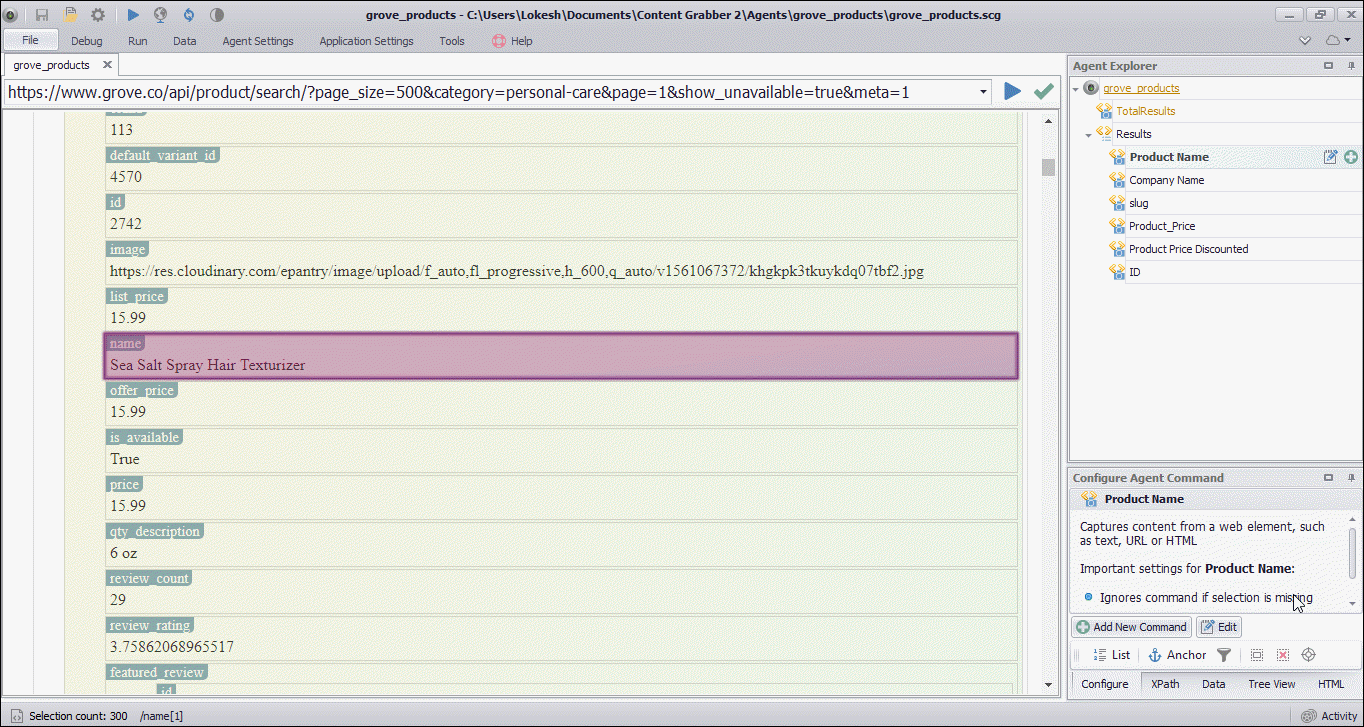The width and height of the screenshot is (1364, 727).
Task: Click the blue refresh arrows icon
Action: (188, 15)
